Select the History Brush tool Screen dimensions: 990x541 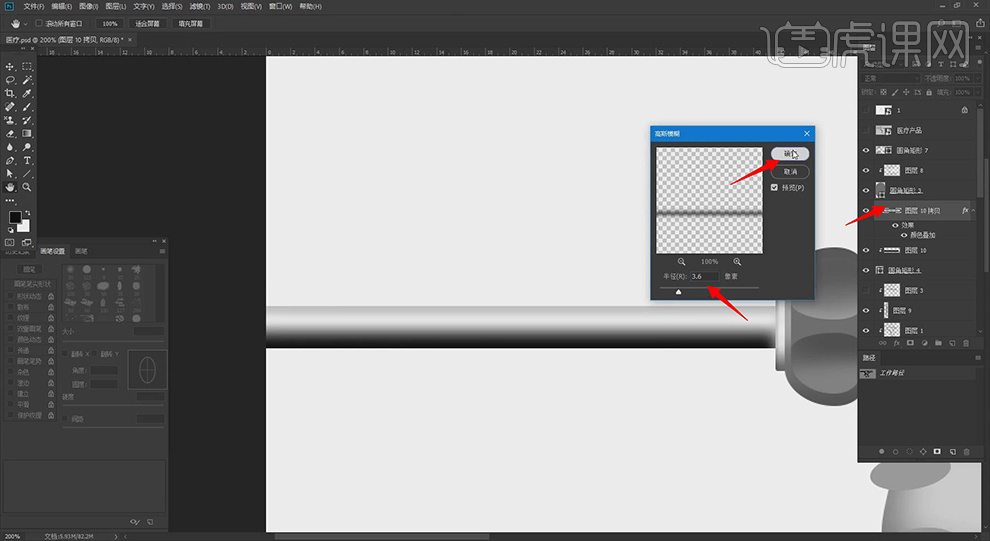point(27,120)
